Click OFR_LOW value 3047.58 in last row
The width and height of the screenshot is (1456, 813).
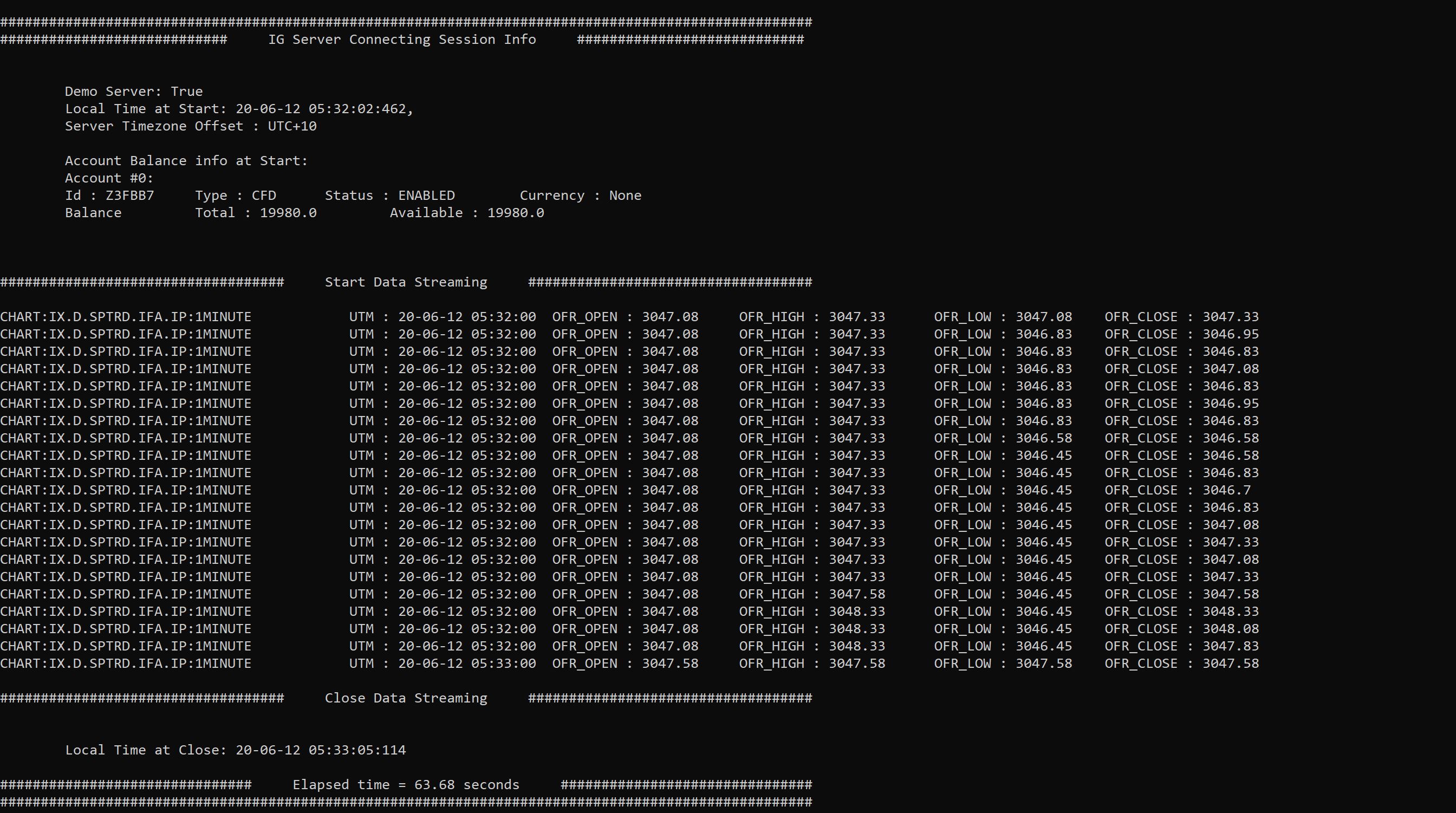[1043, 664]
